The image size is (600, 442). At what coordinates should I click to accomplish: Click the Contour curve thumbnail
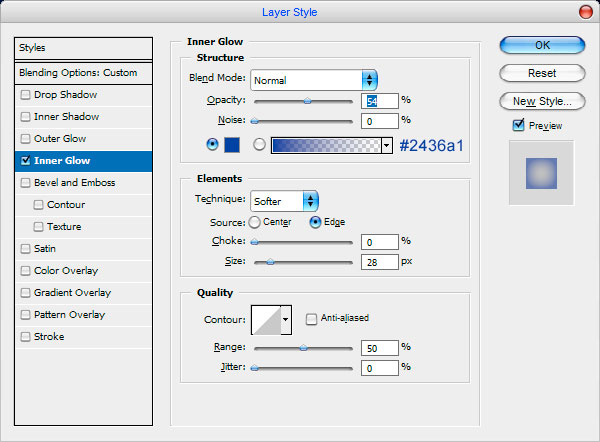pos(266,320)
